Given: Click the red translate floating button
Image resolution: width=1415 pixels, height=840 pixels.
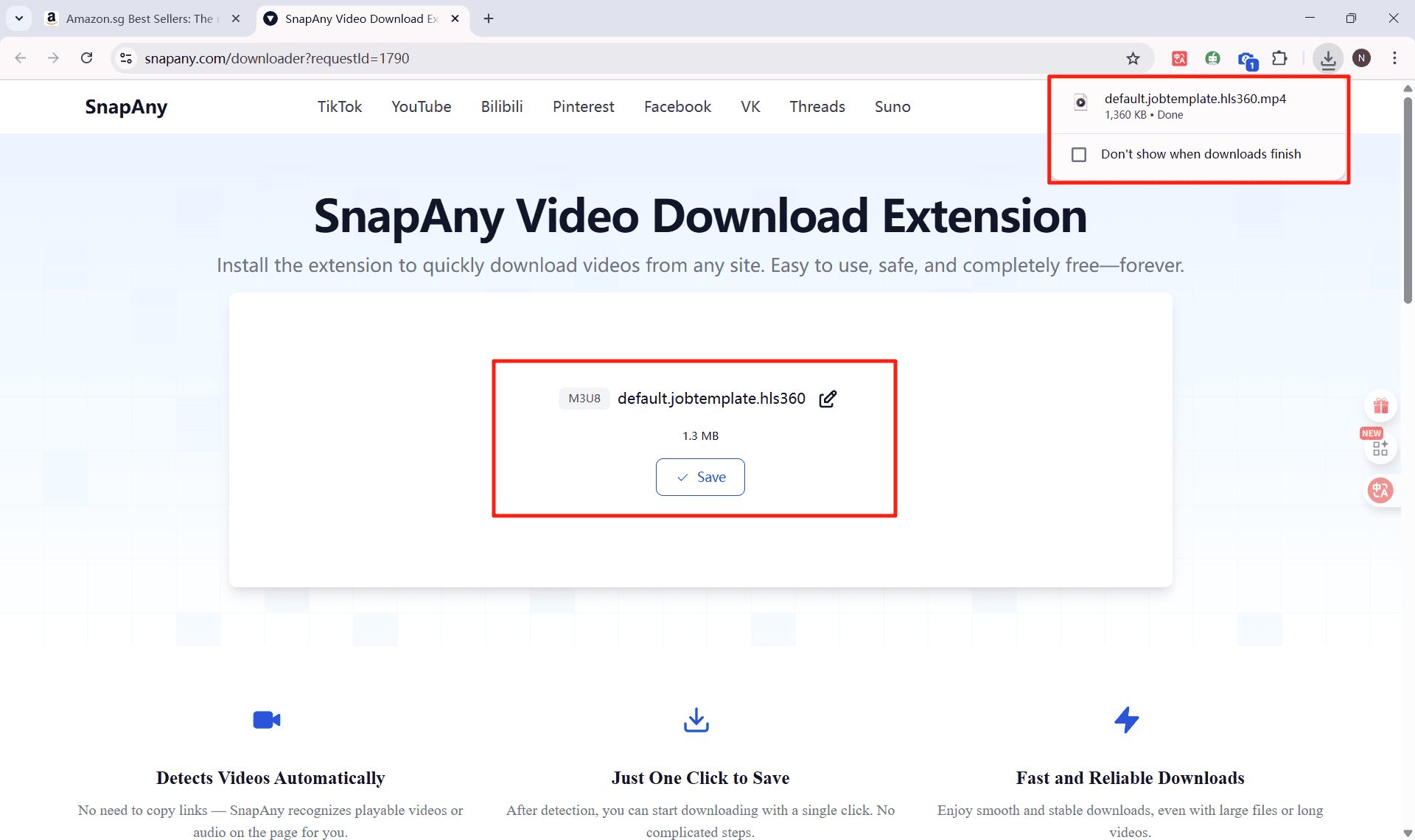Looking at the screenshot, I should point(1380,490).
